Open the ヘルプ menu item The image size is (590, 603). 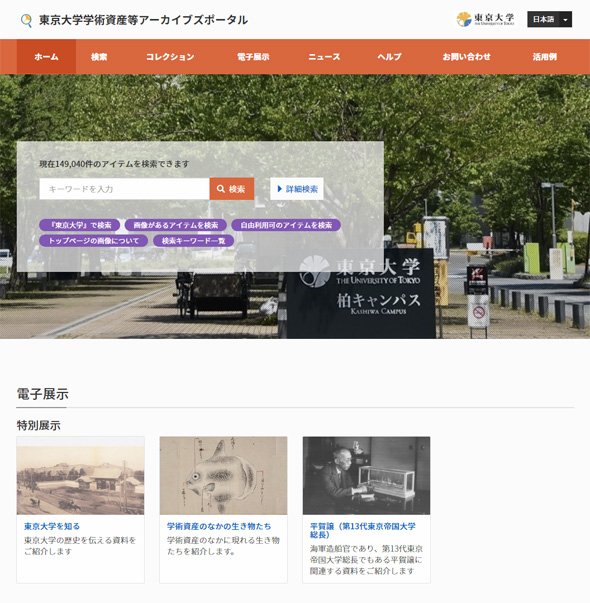389,57
